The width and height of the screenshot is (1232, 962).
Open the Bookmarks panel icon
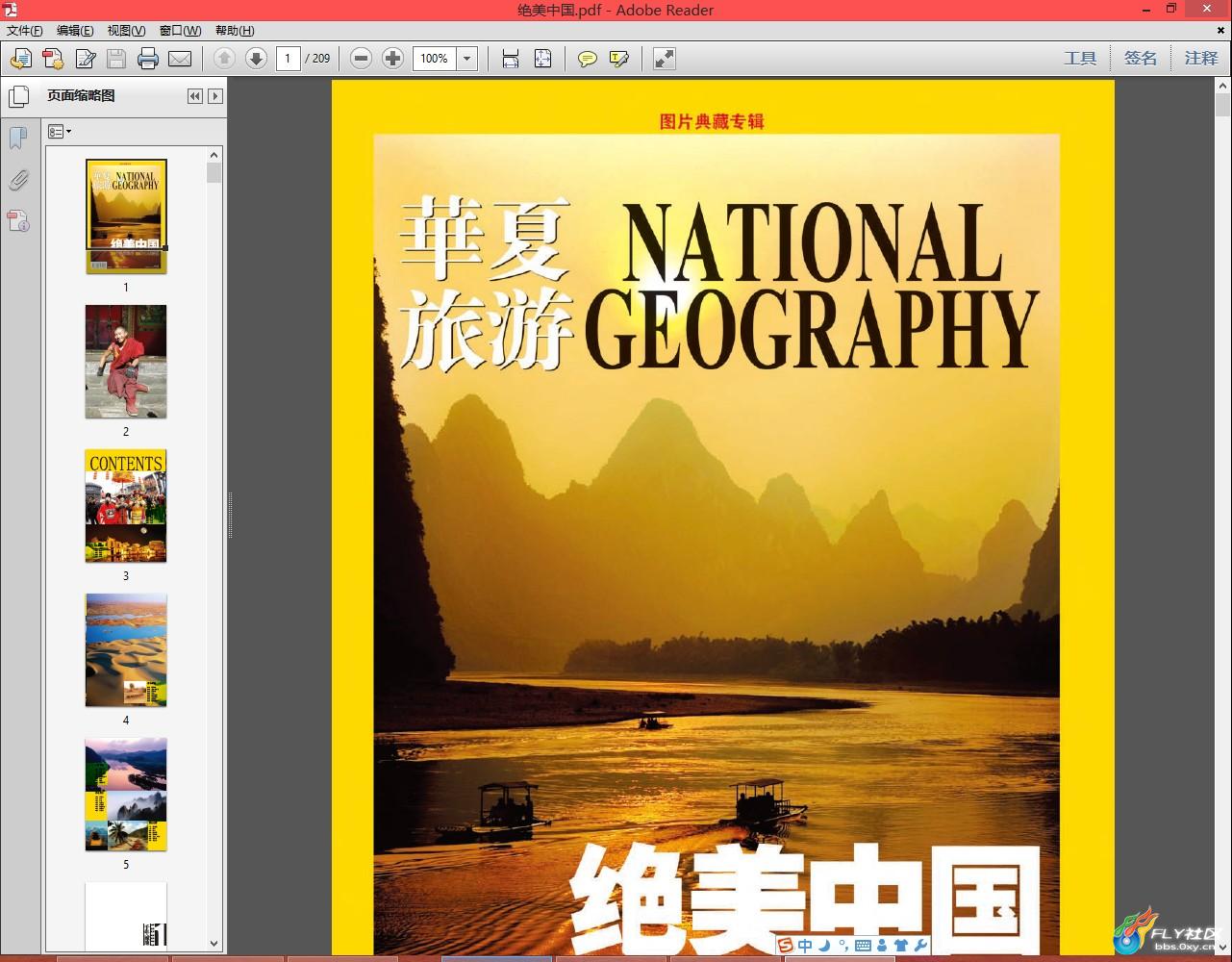18,139
